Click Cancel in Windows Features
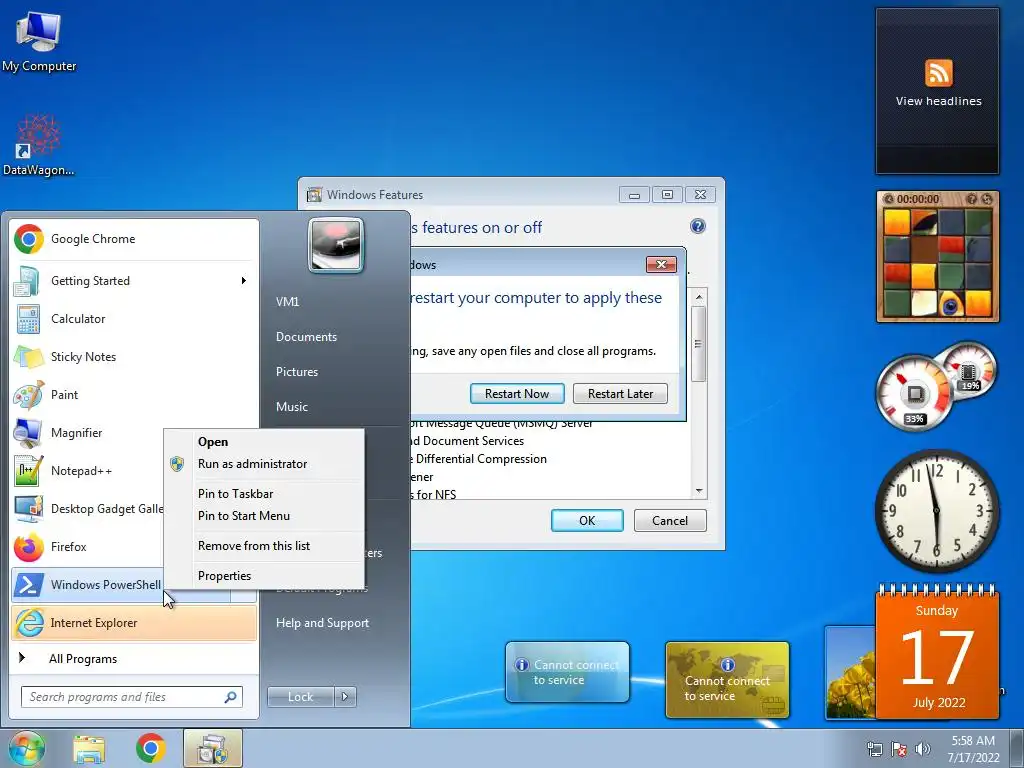This screenshot has width=1024, height=768. click(670, 520)
